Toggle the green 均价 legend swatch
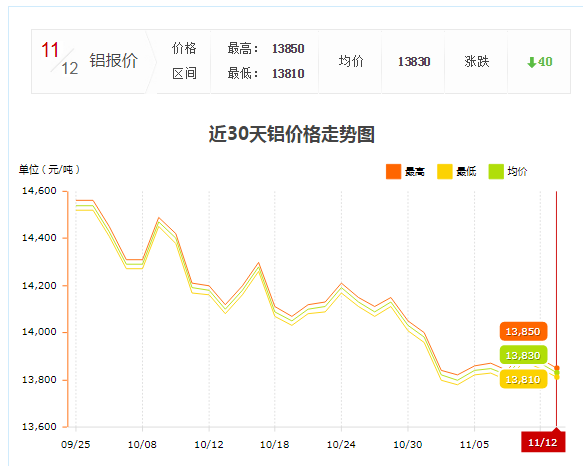583x466 pixels. 496,171
